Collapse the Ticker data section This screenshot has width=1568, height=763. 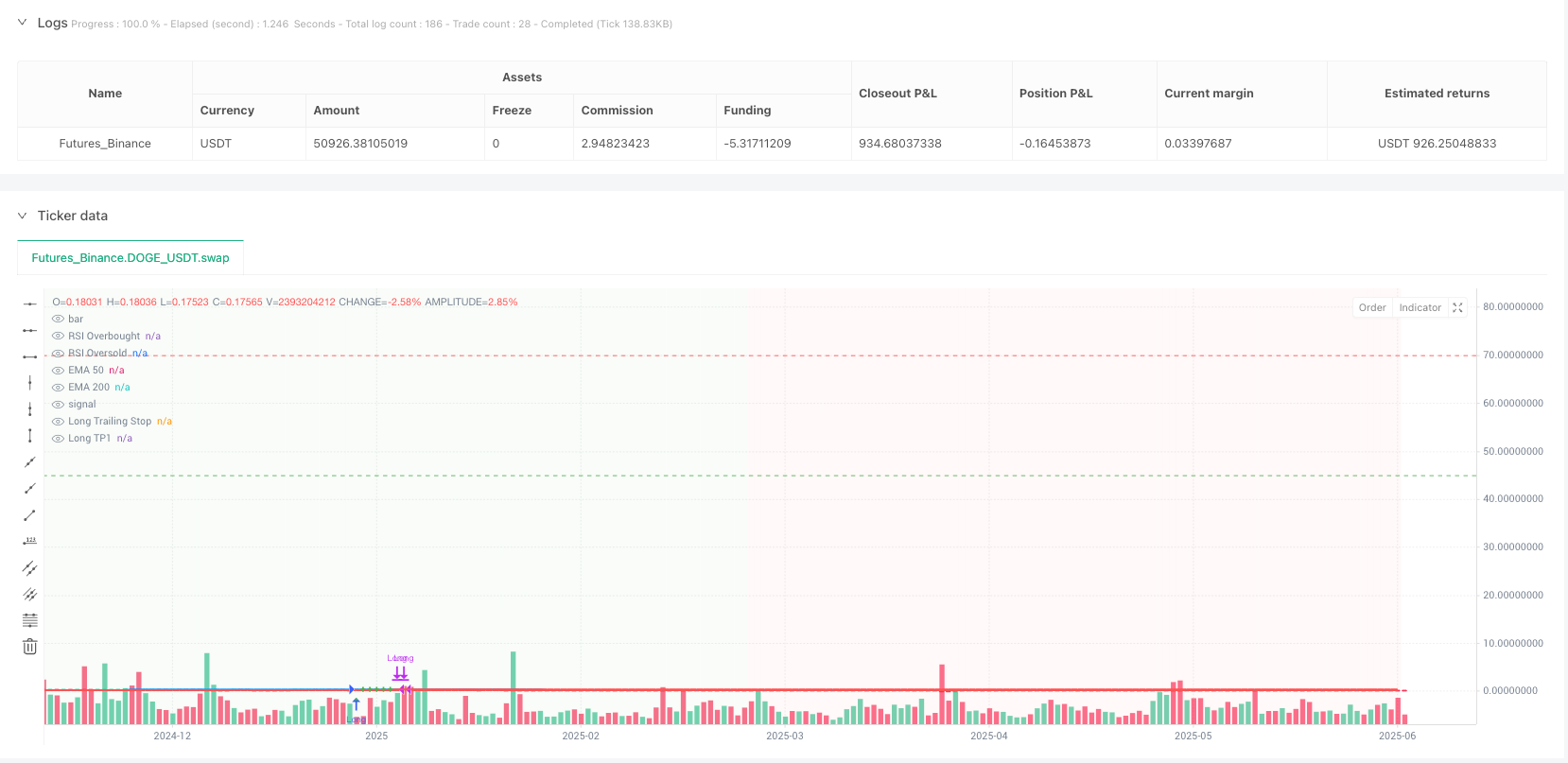22,216
